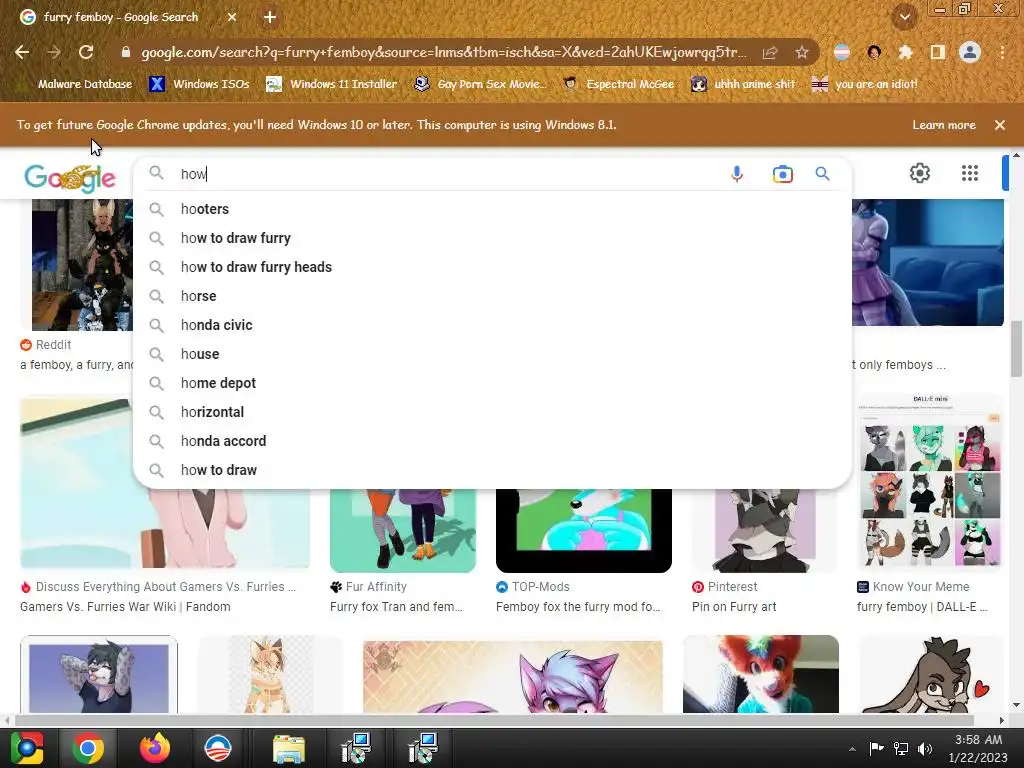Open Windows 11 Installer bookmark
The image size is (1024, 768).
click(332, 84)
